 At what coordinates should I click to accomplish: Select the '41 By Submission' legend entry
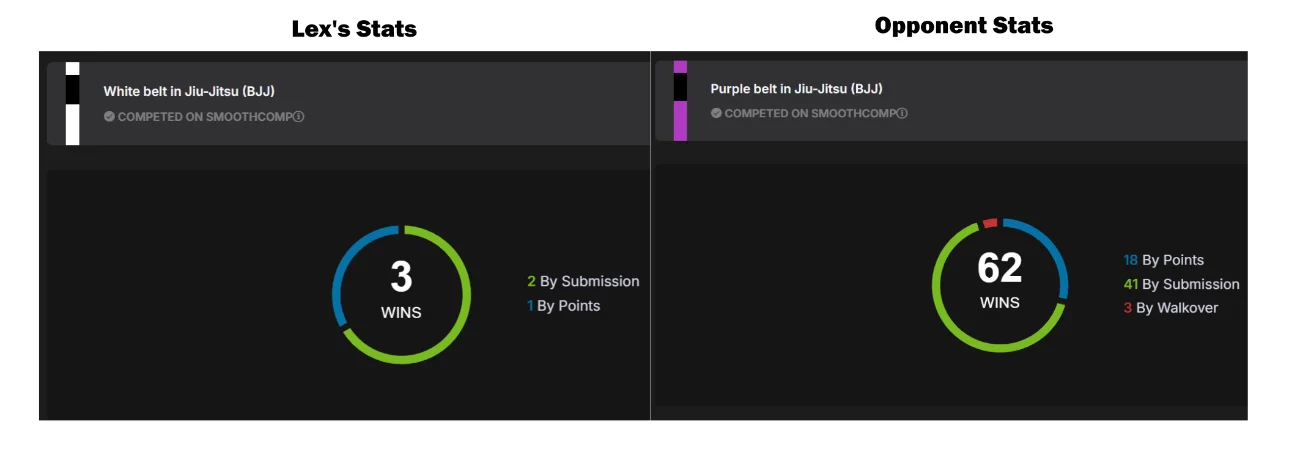point(1181,284)
